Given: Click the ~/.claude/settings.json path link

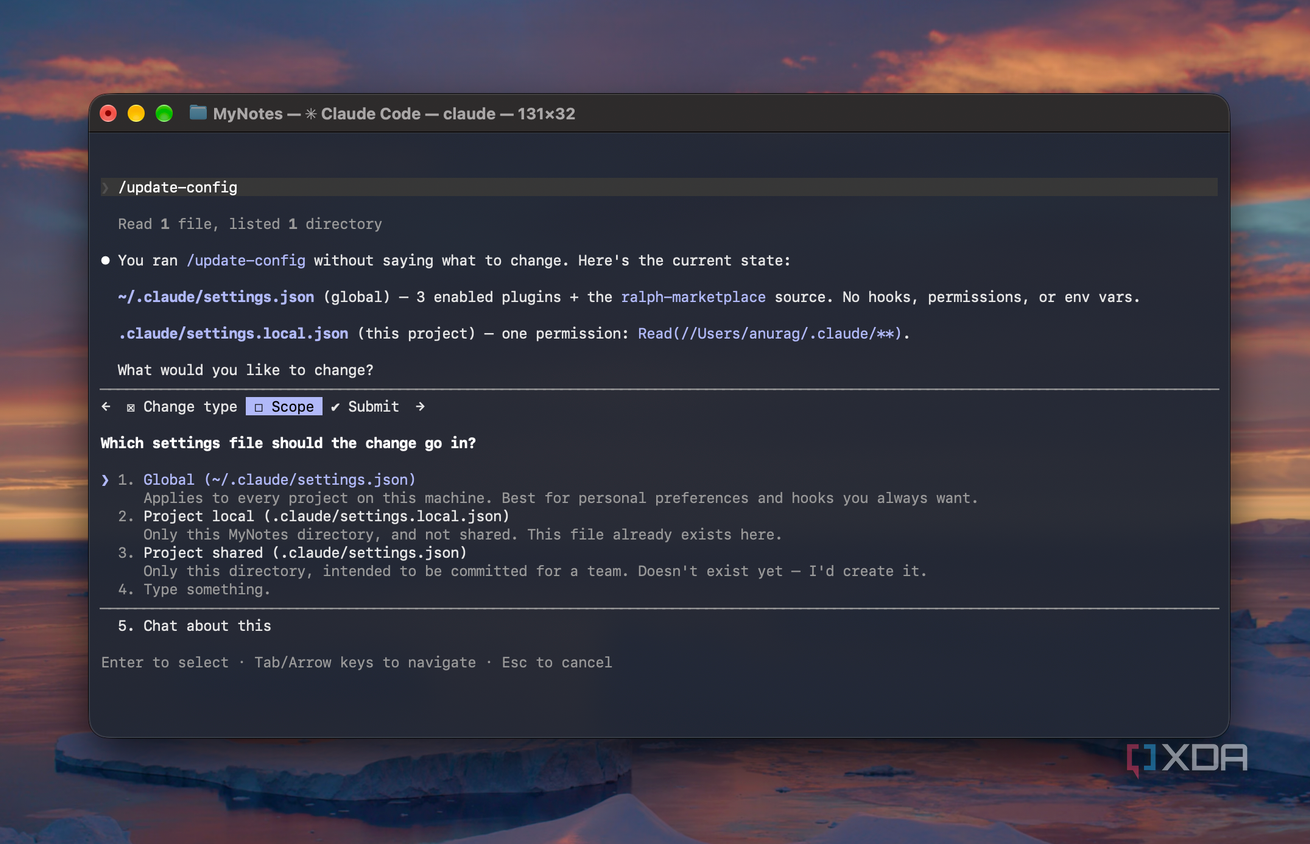Looking at the screenshot, I should coord(216,297).
